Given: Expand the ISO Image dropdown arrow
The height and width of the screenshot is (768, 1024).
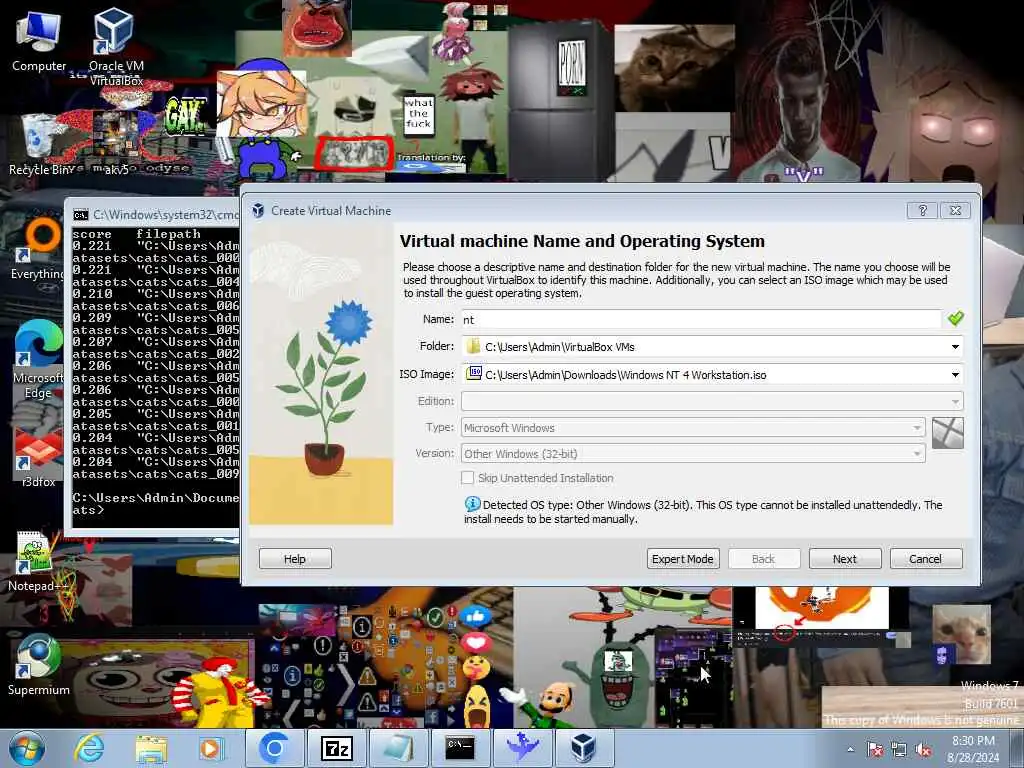Looking at the screenshot, I should [955, 375].
